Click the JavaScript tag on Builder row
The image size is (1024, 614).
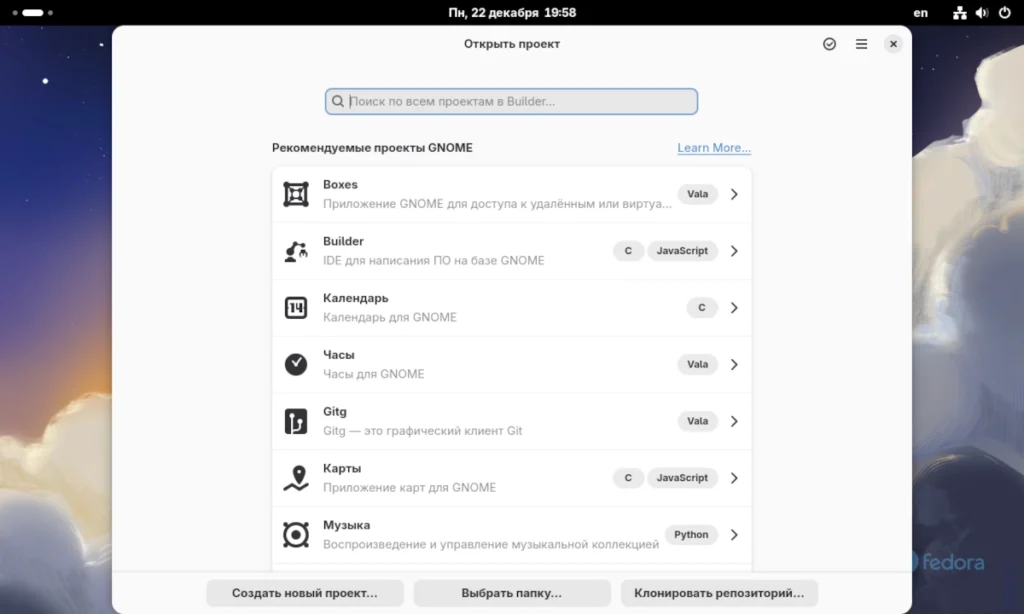click(682, 251)
